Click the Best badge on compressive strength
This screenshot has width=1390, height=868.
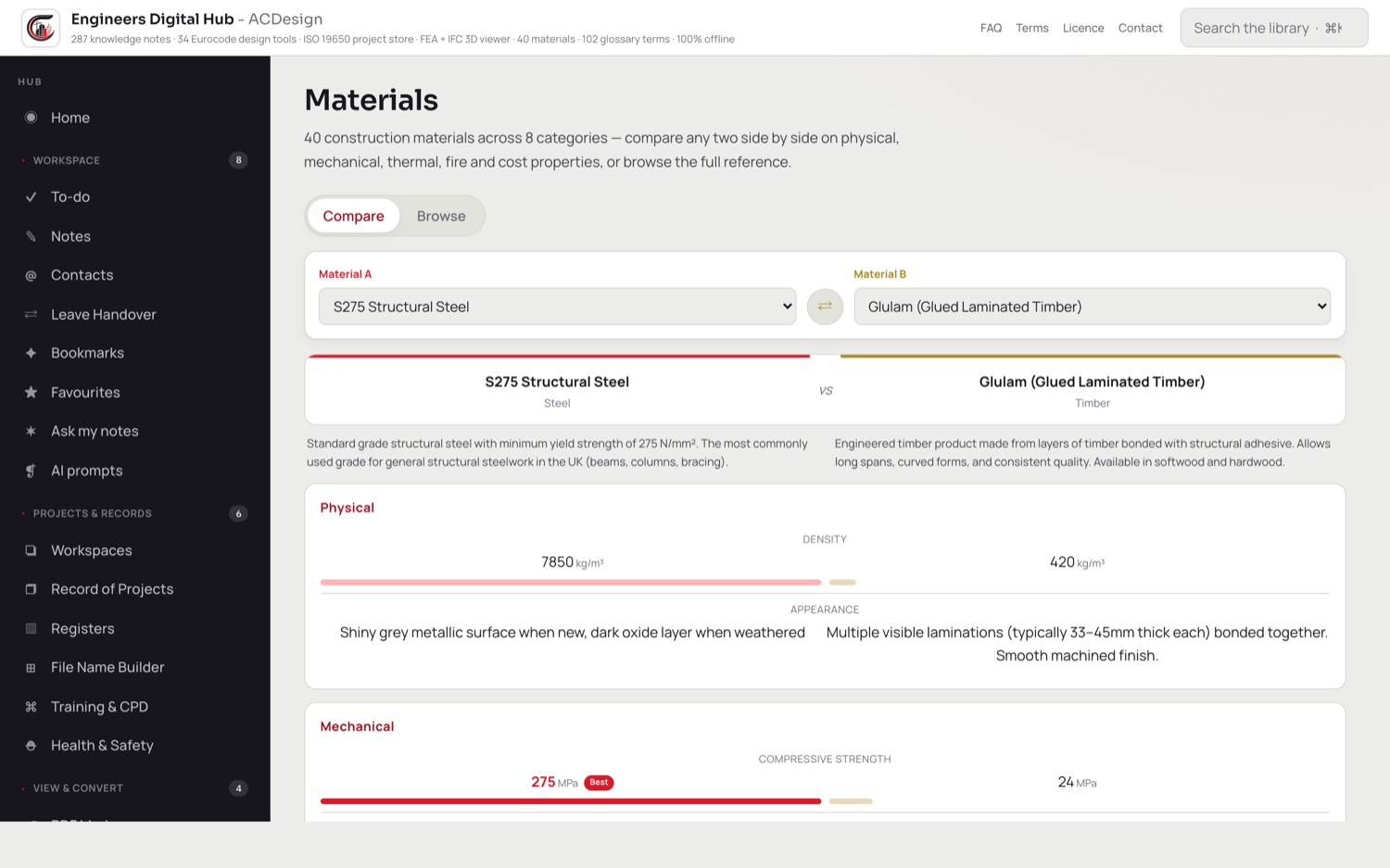pyautogui.click(x=599, y=783)
